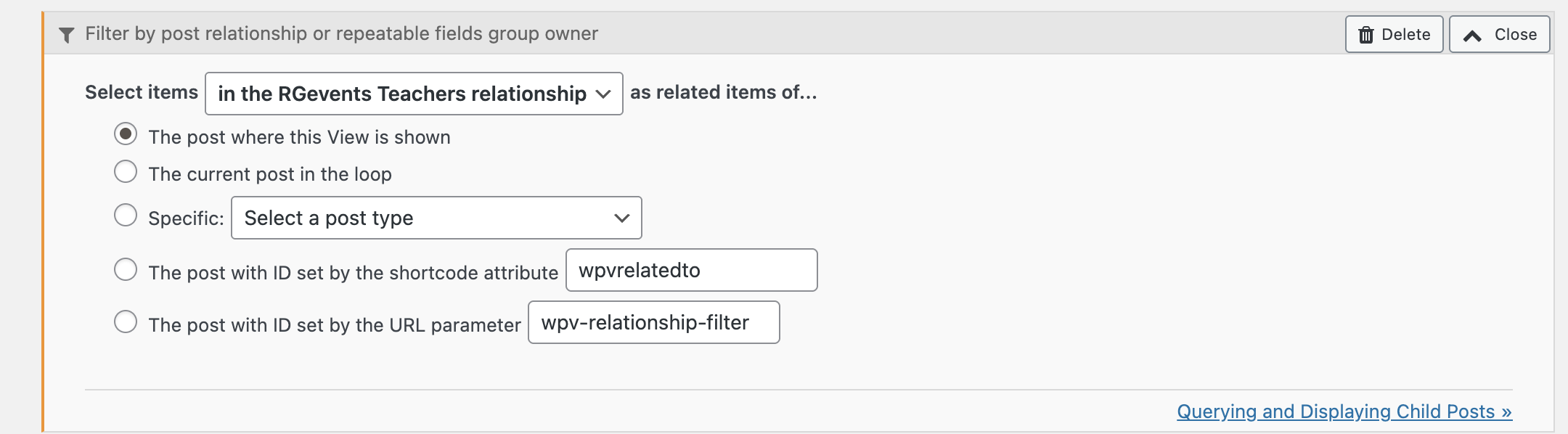Select the 'Specific' radio button
Screen dimensions: 1568x434
tap(126, 216)
